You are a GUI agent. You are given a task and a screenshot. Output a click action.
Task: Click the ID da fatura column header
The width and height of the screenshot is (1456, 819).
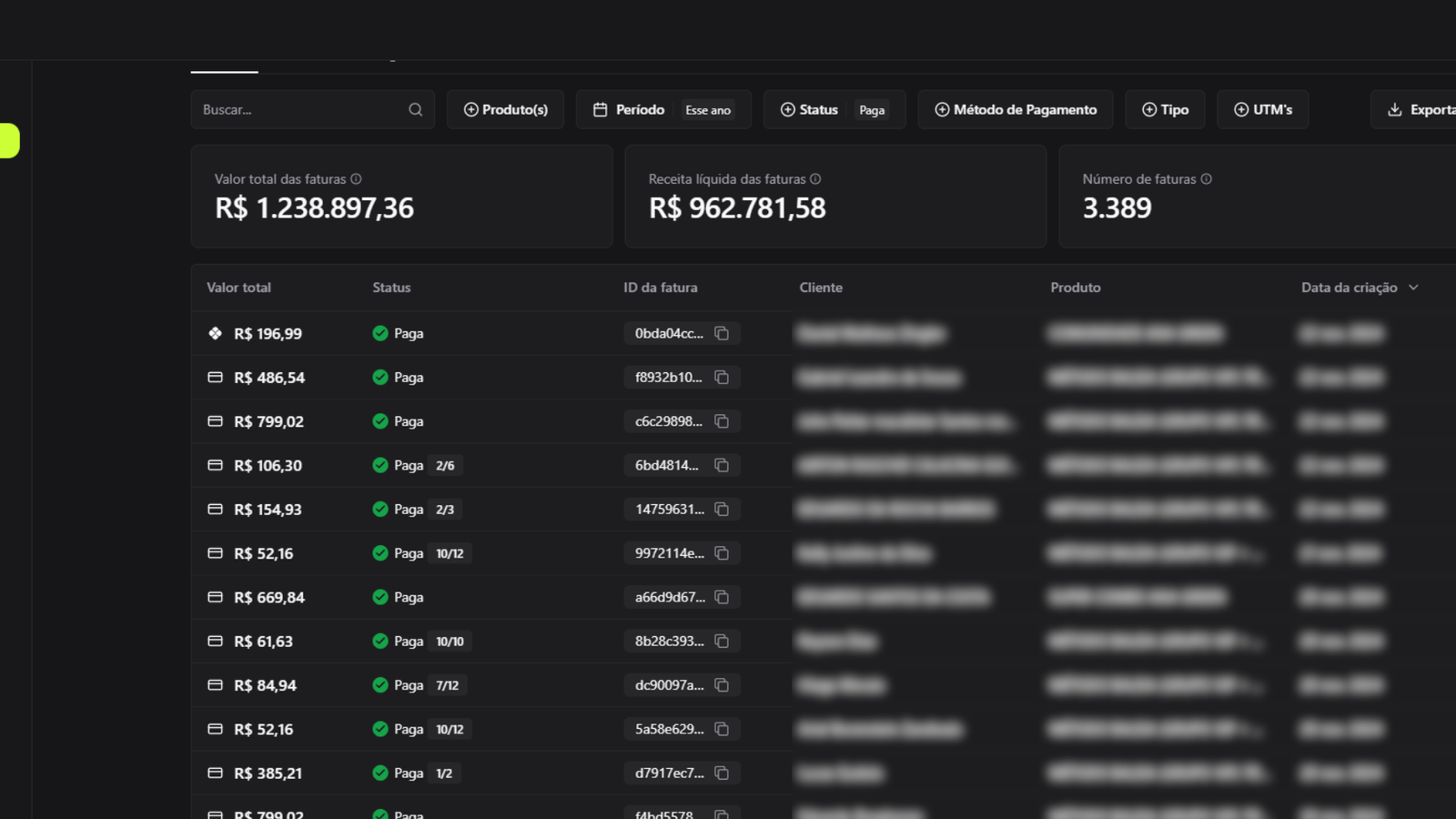[660, 288]
